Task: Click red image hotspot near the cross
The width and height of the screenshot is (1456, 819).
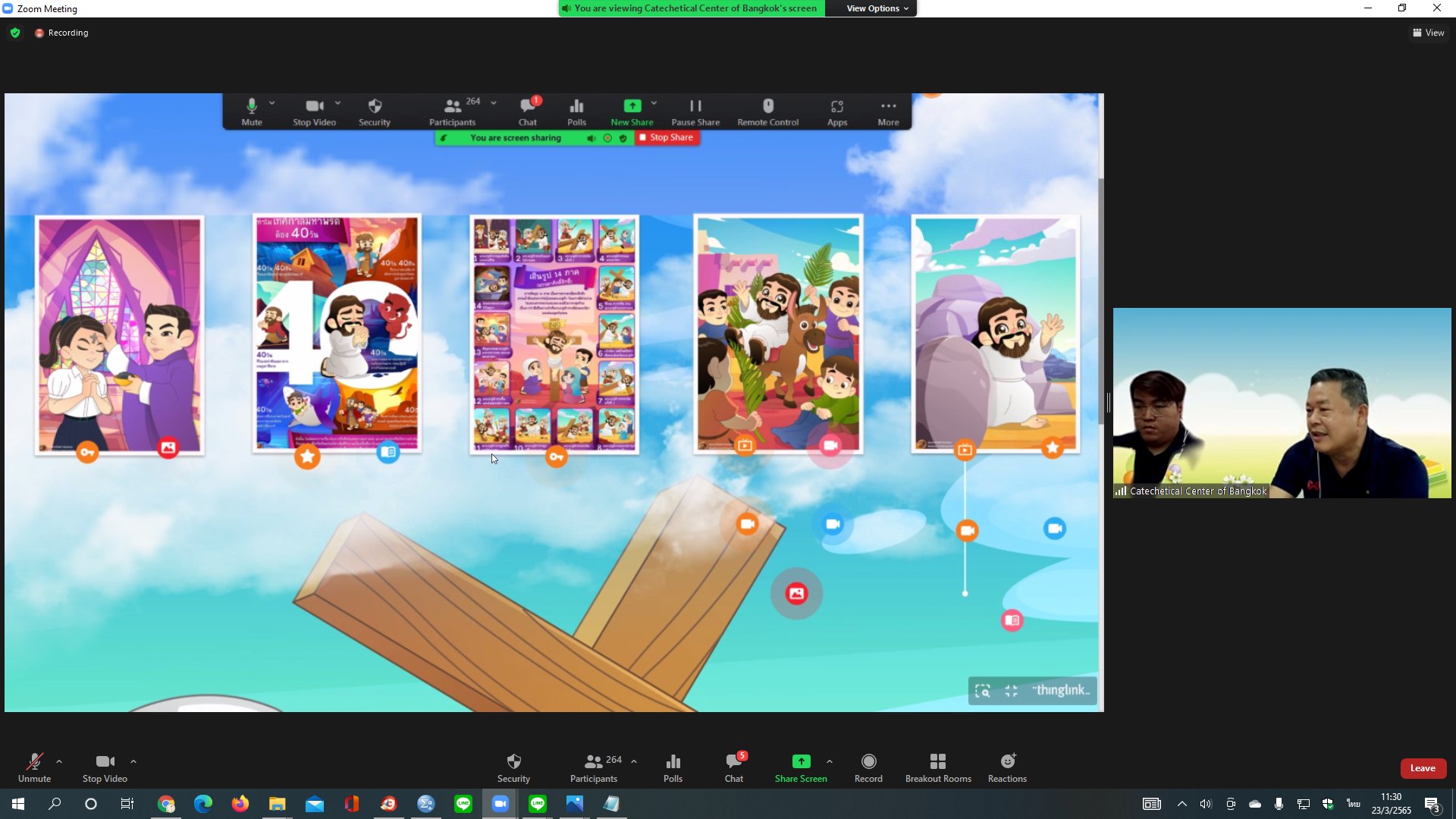Action: pos(796,594)
